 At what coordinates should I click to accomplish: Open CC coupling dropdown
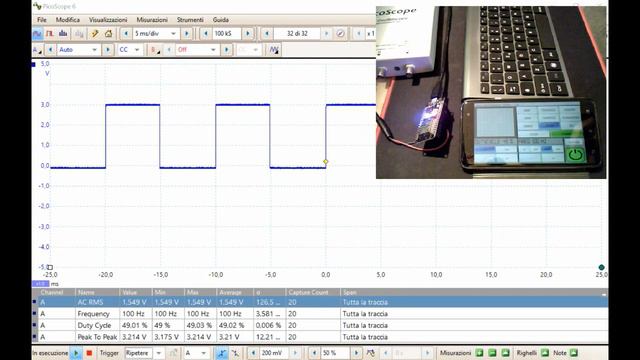click(129, 50)
